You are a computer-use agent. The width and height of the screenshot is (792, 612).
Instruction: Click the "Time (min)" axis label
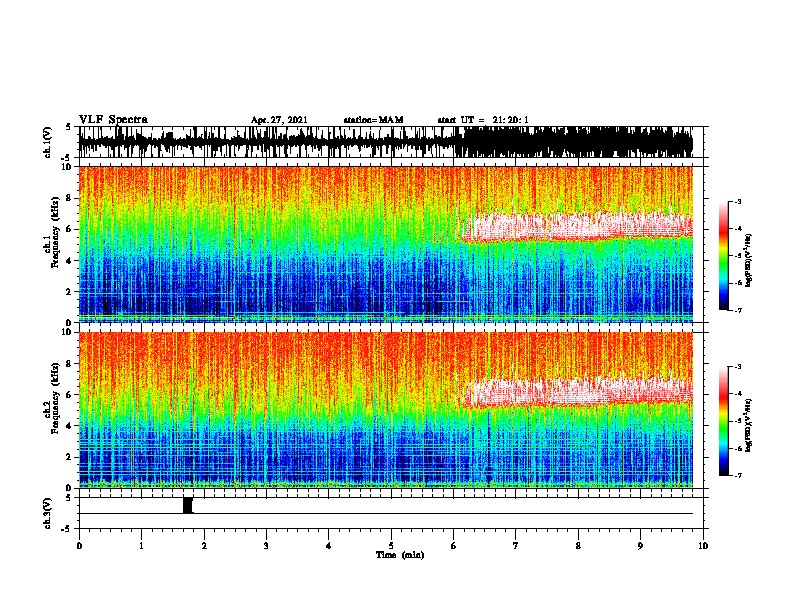click(x=400, y=555)
